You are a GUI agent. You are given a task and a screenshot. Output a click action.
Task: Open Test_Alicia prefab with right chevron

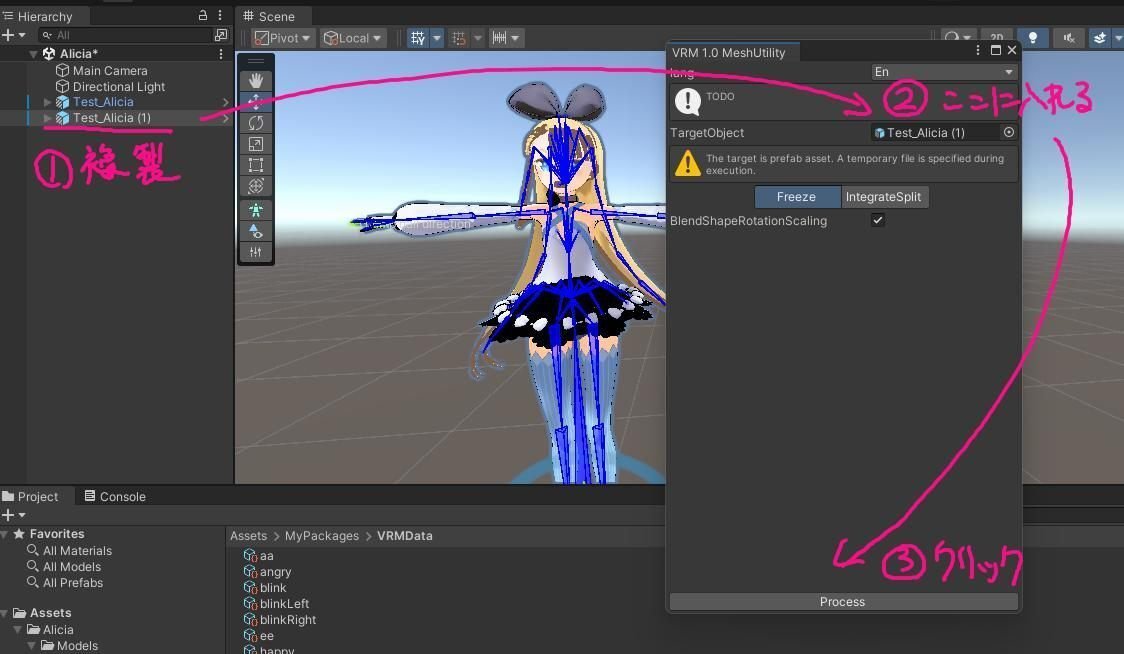(225, 102)
